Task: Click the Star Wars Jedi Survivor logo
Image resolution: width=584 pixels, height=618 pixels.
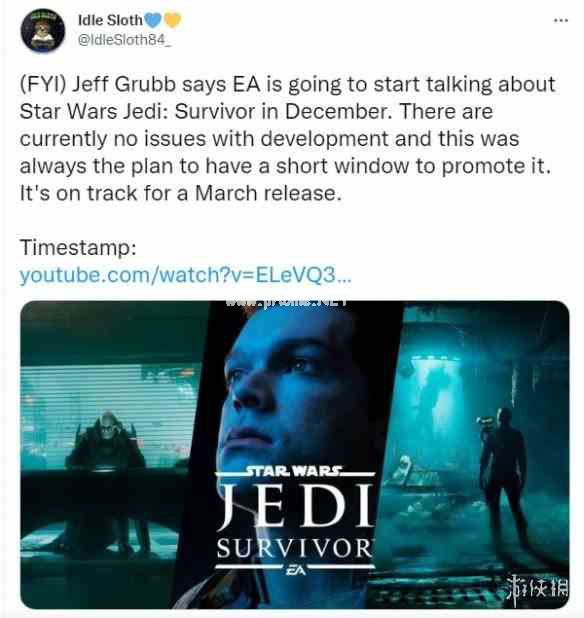Action: point(296,520)
